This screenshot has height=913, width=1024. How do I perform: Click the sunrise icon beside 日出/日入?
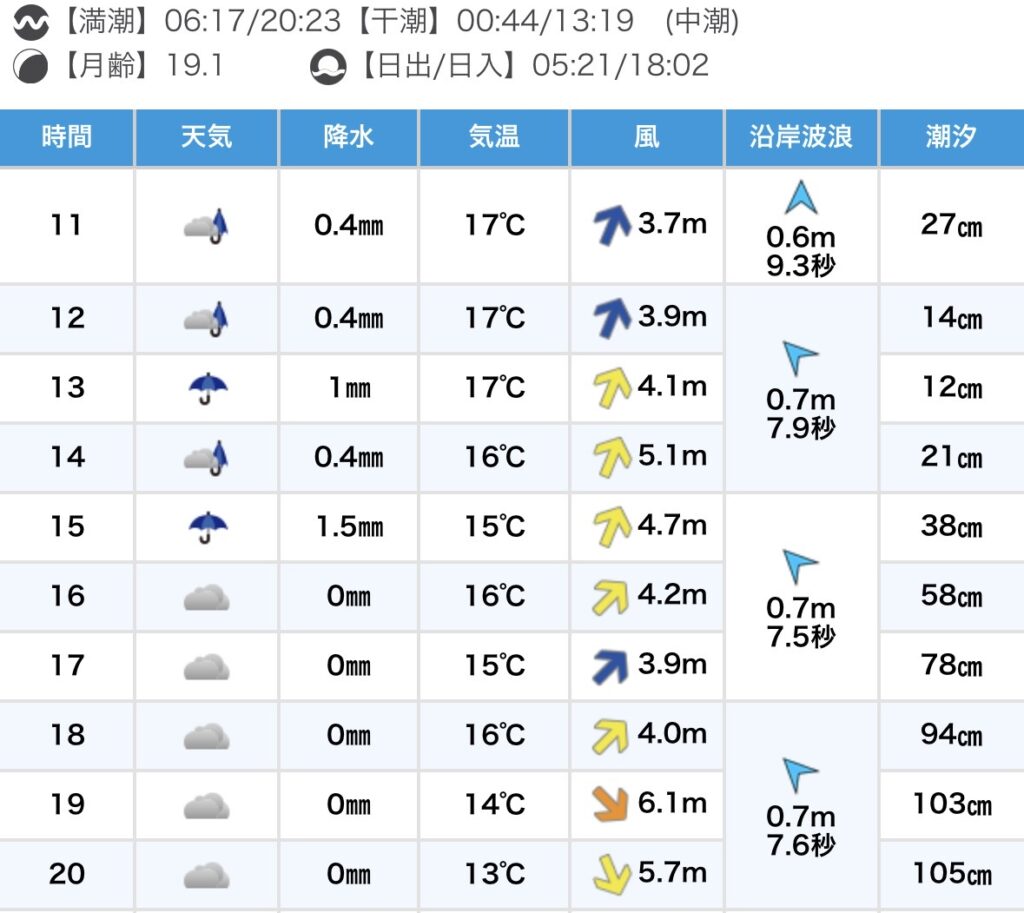click(327, 66)
